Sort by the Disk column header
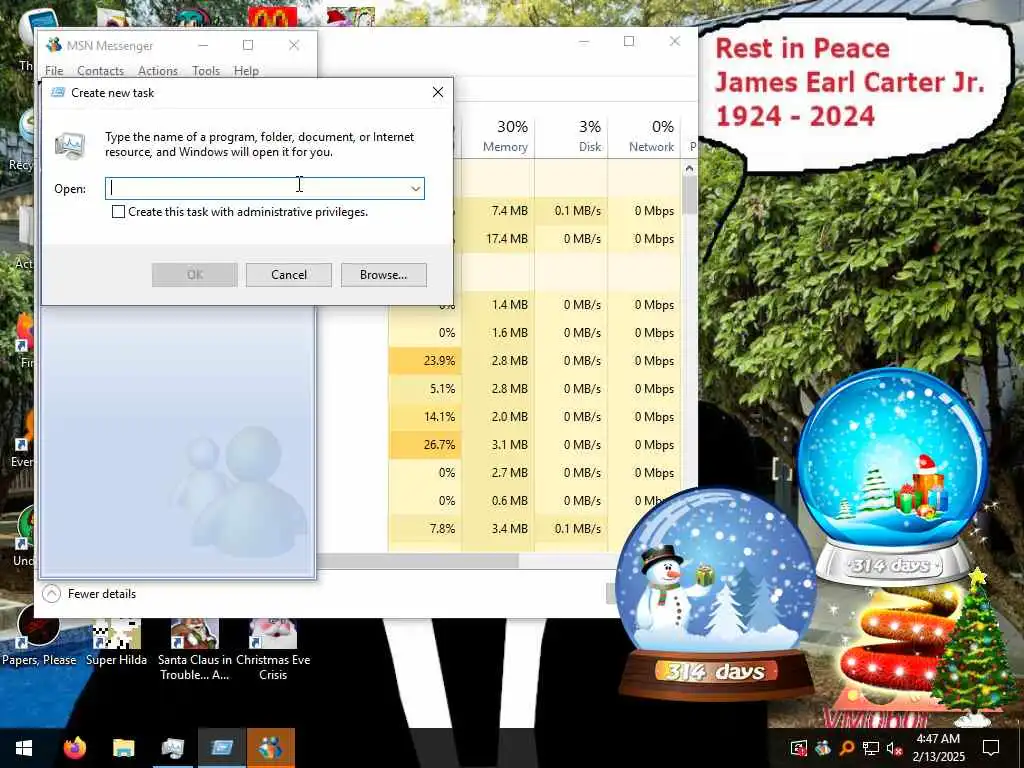The height and width of the screenshot is (768, 1024). click(571, 136)
